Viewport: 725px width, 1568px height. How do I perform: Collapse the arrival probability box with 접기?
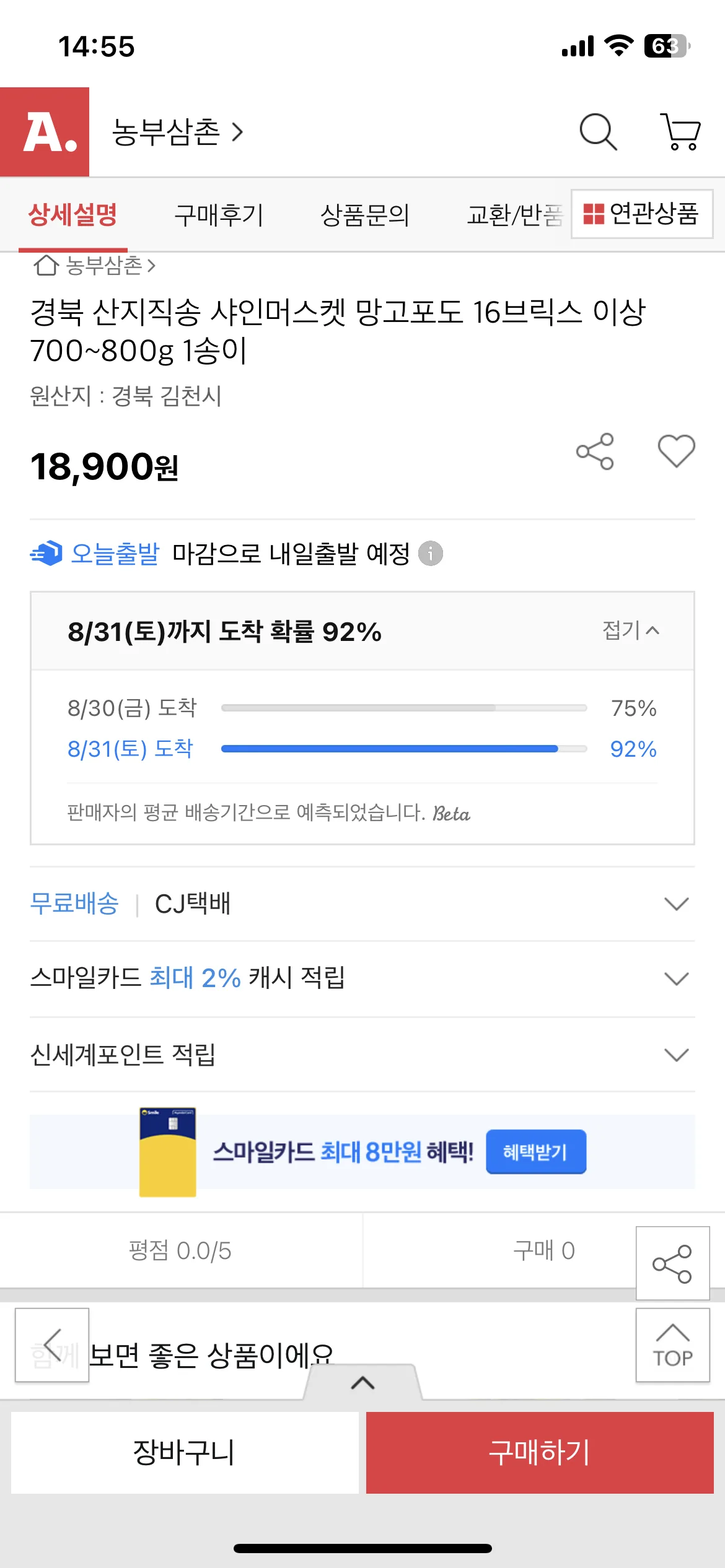coord(630,630)
